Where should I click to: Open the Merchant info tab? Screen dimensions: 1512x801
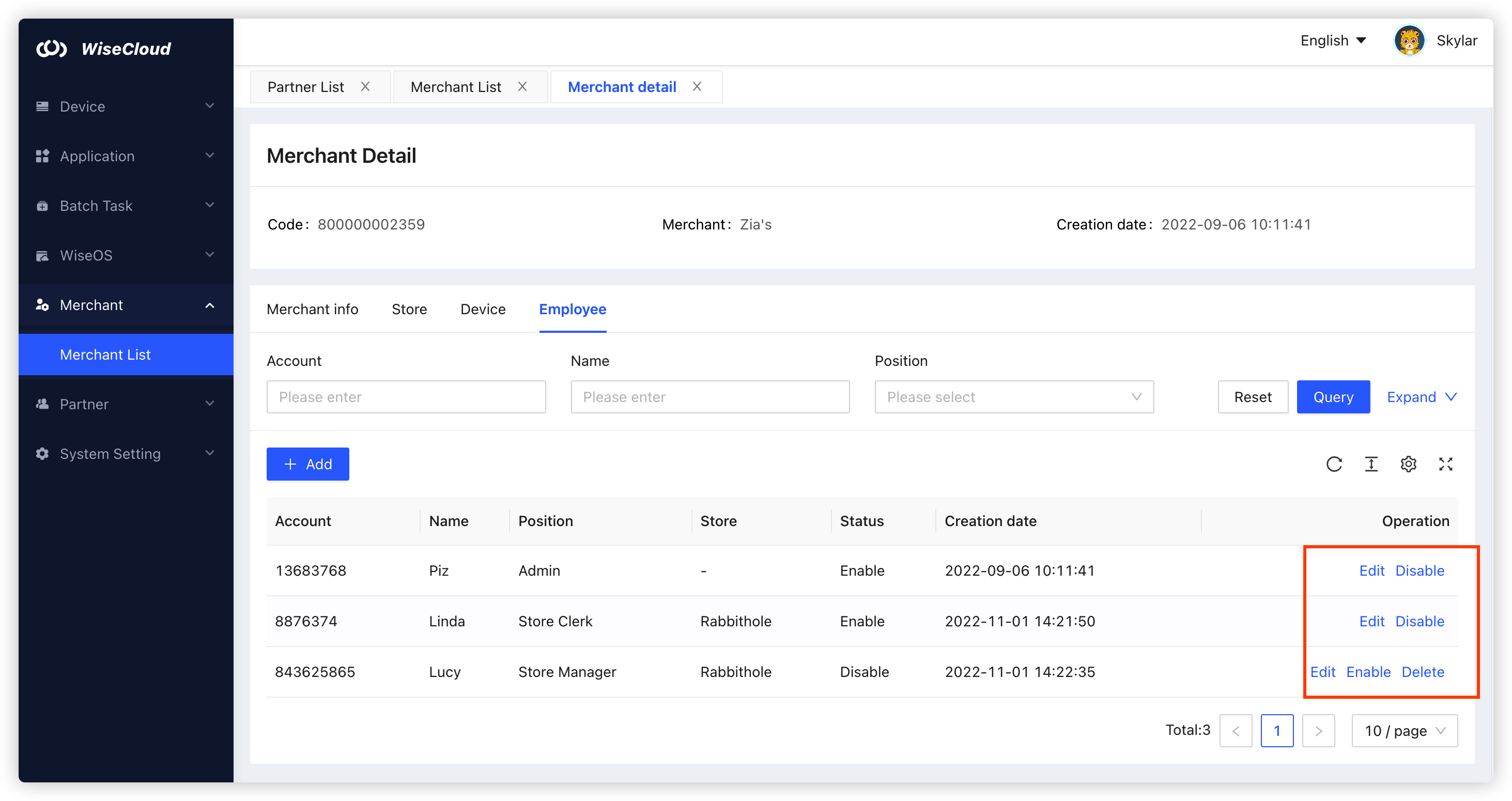pyautogui.click(x=312, y=309)
